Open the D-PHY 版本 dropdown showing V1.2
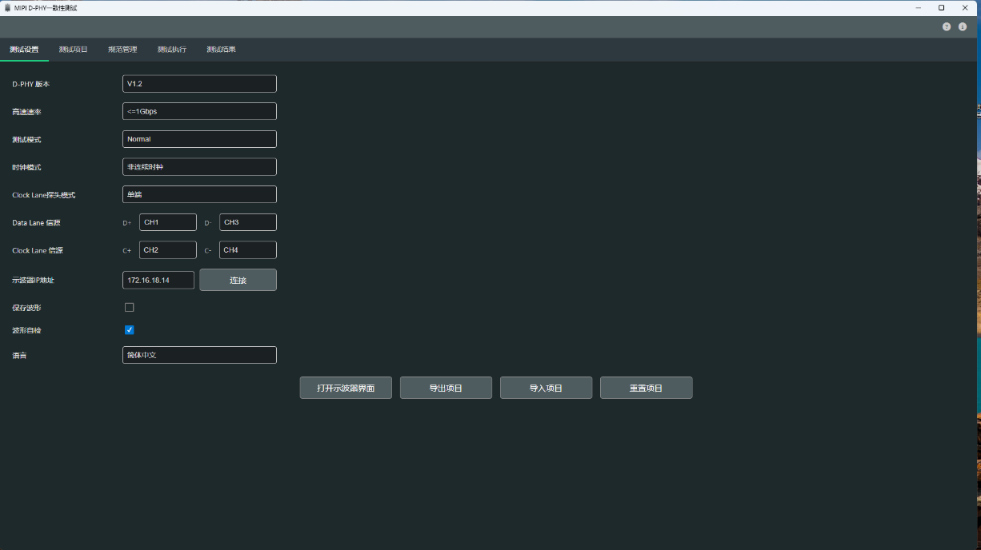Image resolution: width=981 pixels, height=550 pixels. pyautogui.click(x=199, y=84)
